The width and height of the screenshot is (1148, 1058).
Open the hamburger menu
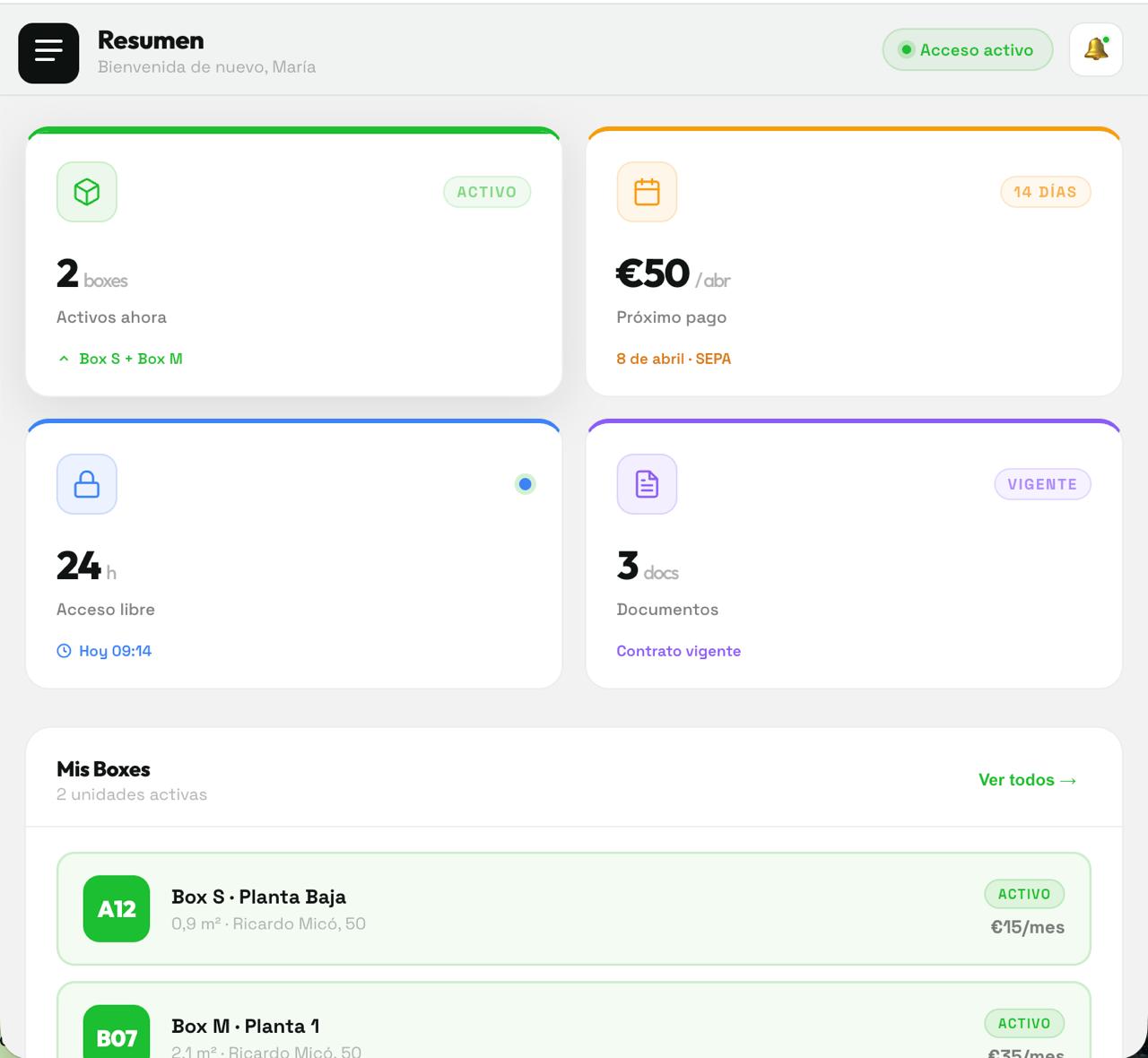click(x=48, y=53)
